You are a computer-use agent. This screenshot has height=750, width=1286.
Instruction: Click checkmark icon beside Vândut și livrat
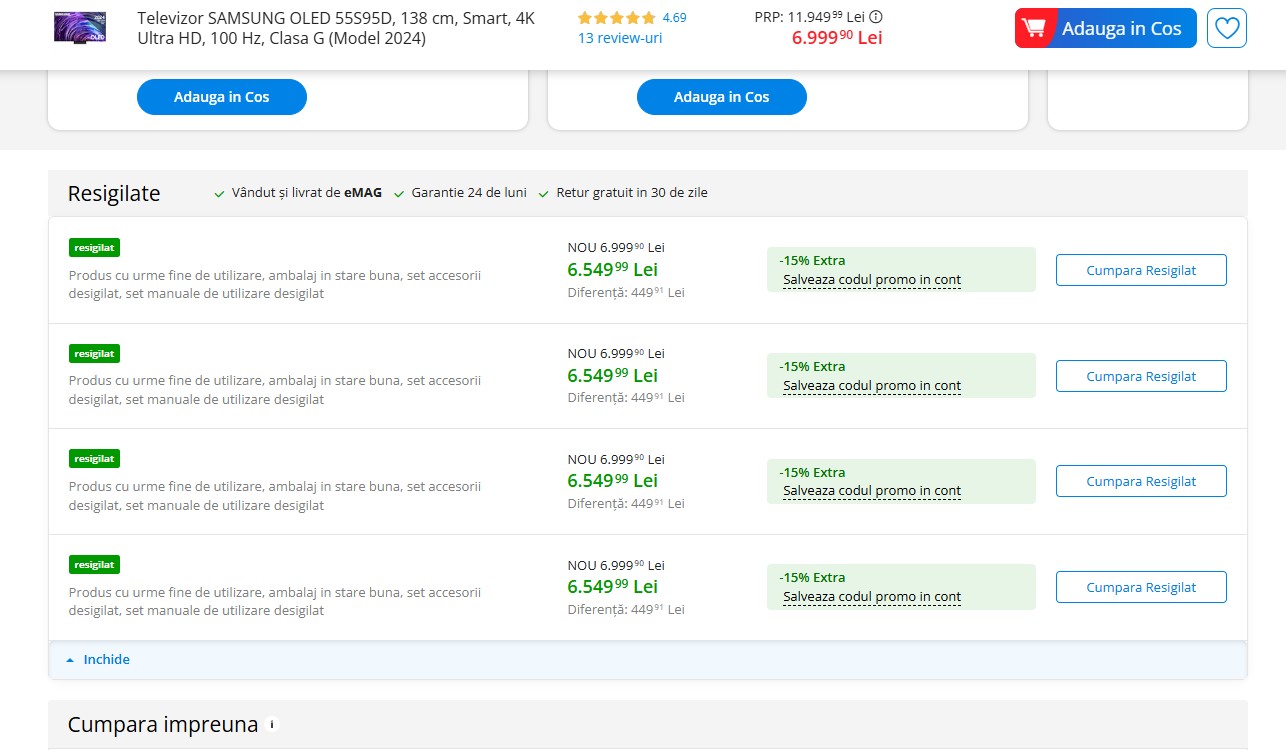220,194
